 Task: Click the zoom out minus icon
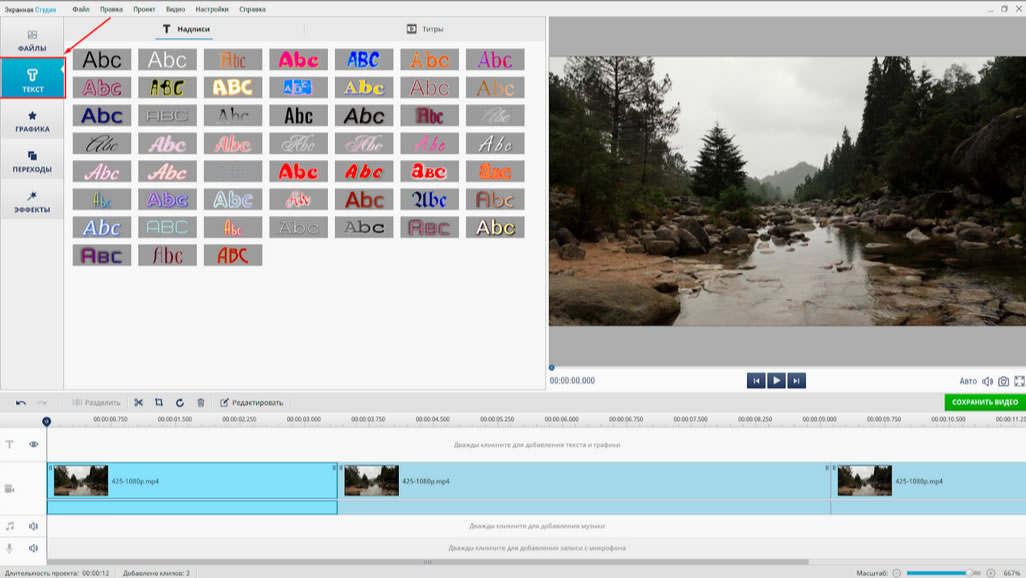click(x=897, y=573)
